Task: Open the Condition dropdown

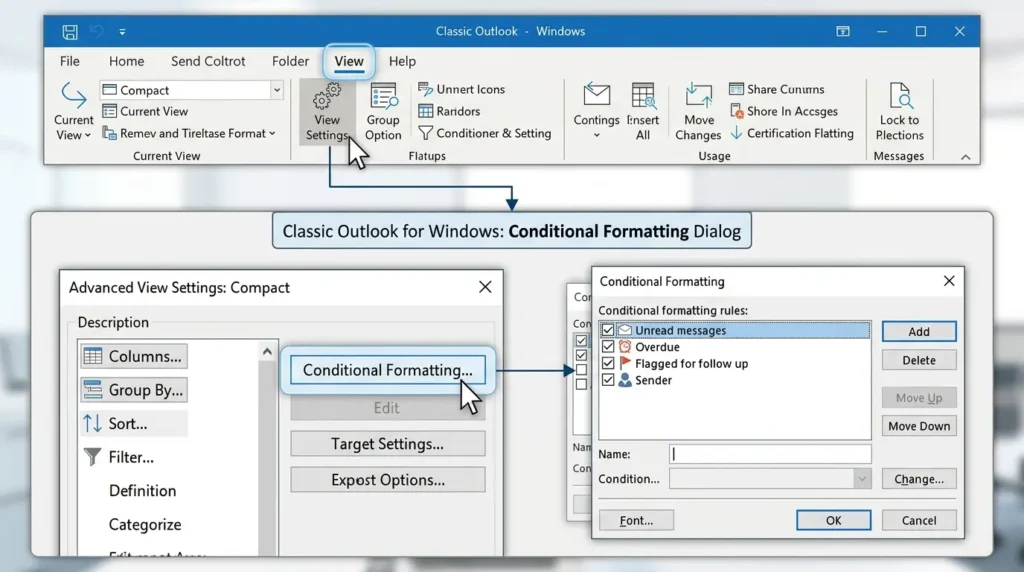Action: 861,479
